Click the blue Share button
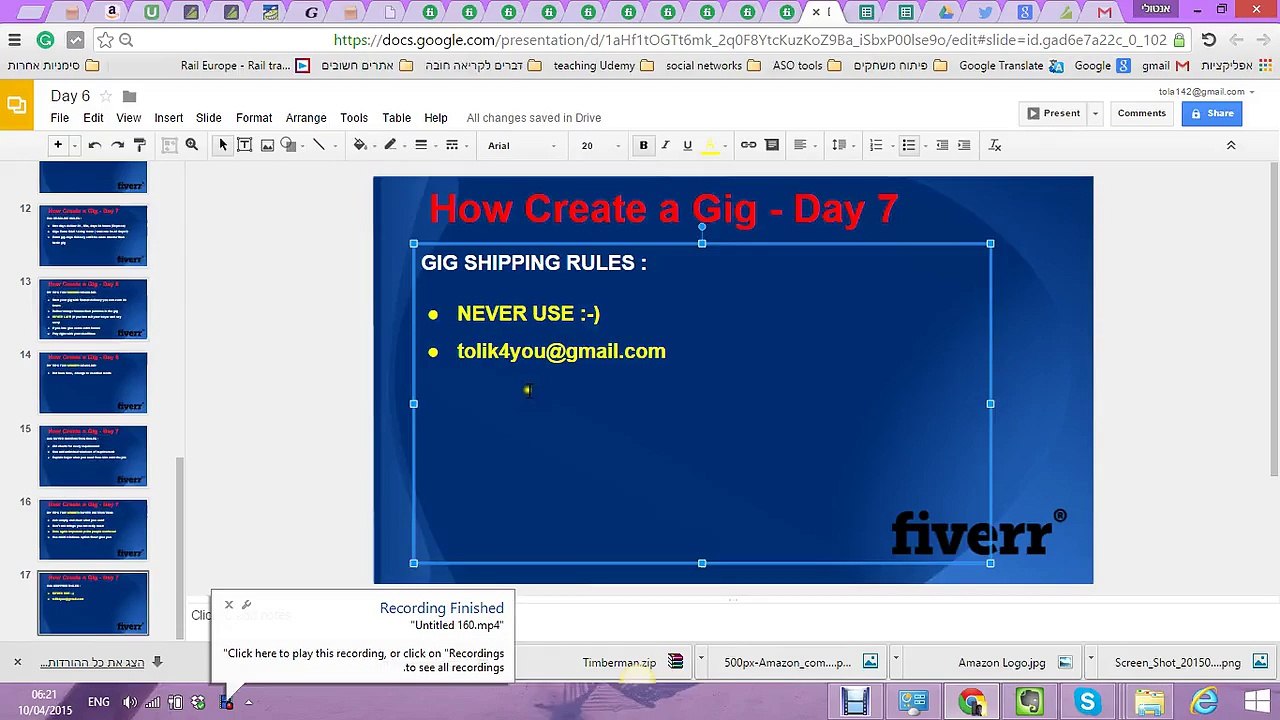This screenshot has height=720, width=1280. coord(1212,113)
